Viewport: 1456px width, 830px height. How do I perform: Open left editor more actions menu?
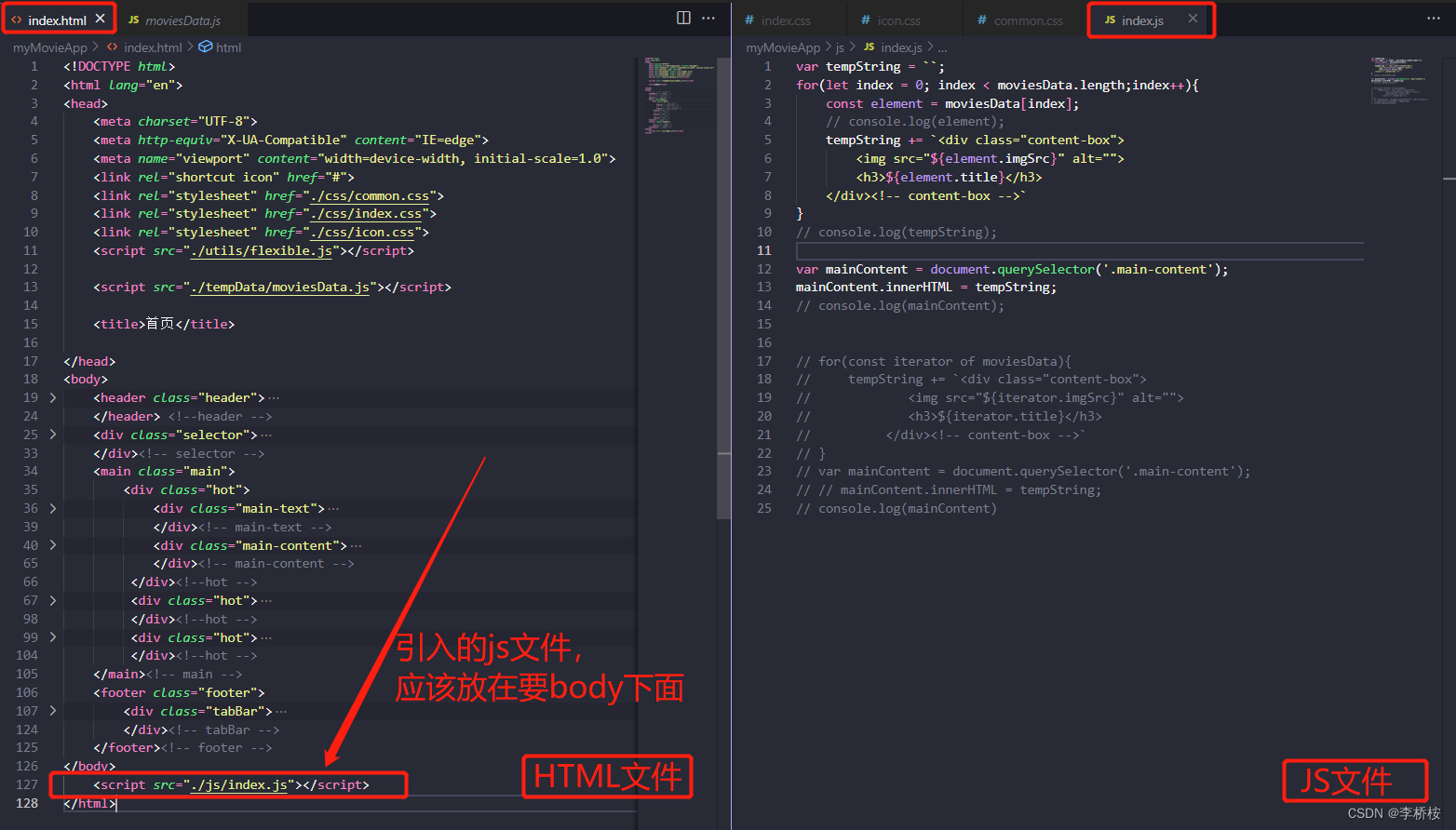click(708, 18)
